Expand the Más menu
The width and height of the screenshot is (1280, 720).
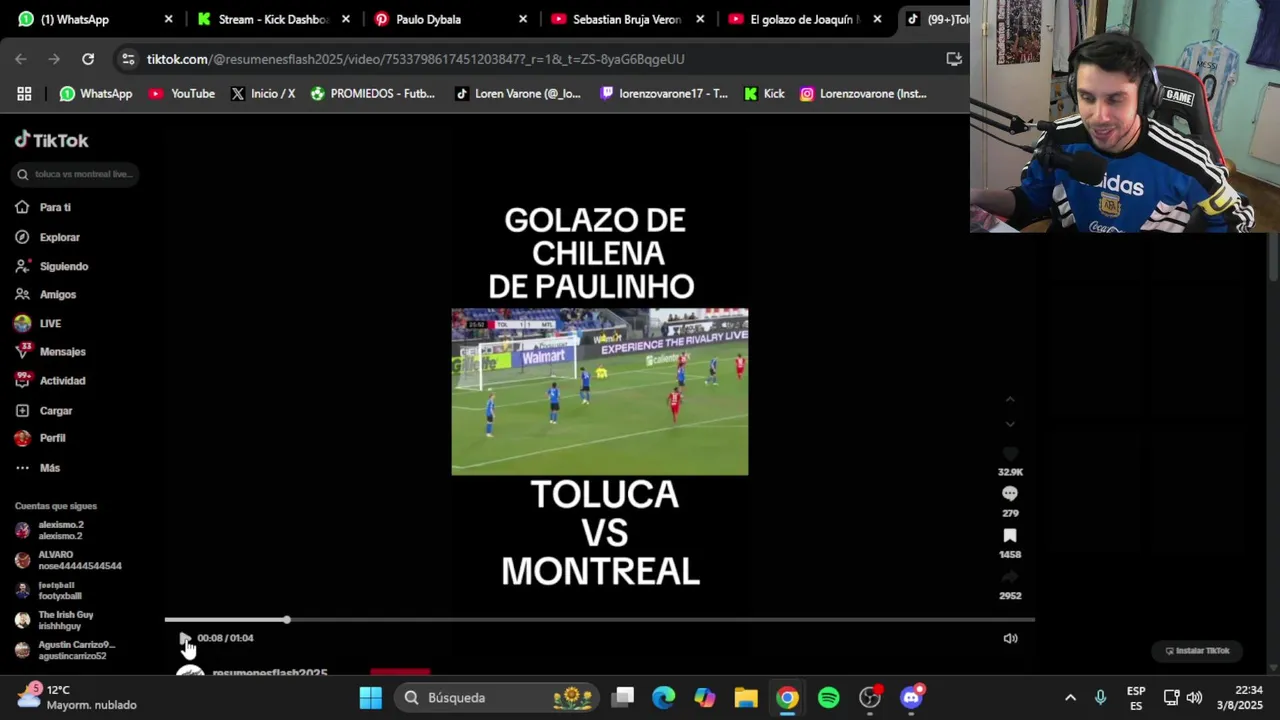coord(38,467)
